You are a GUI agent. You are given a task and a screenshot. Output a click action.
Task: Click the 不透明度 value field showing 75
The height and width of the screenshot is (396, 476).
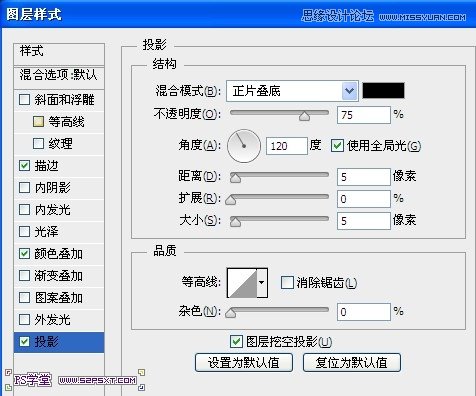[x=364, y=115]
